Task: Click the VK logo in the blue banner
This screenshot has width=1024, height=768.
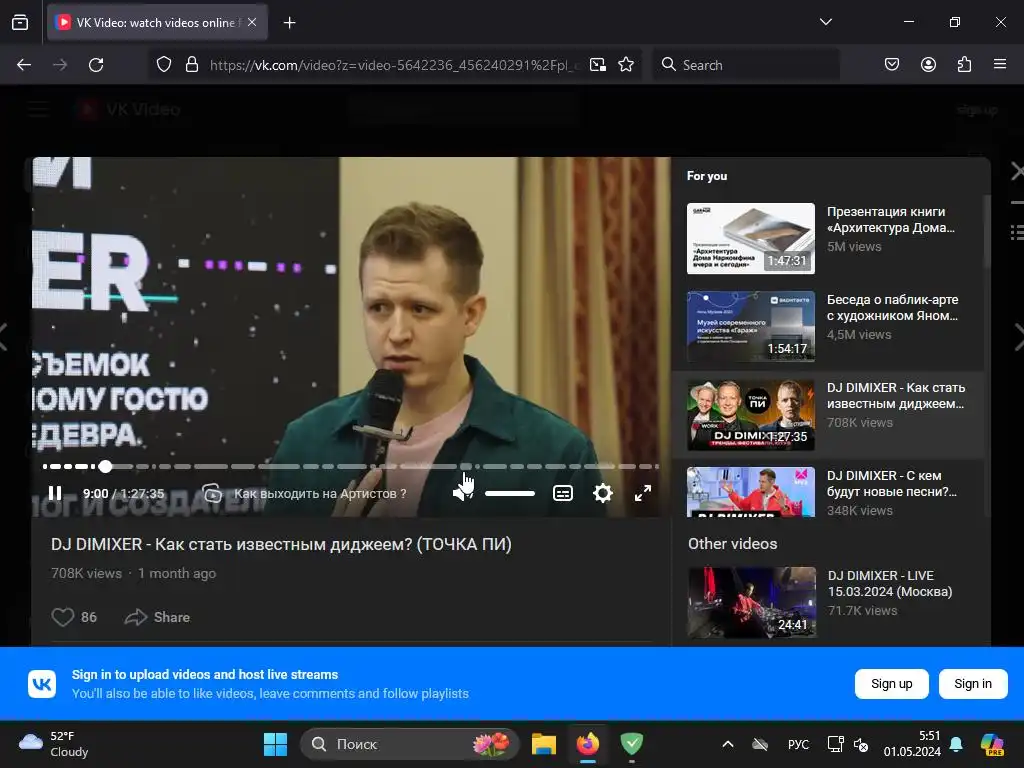Action: (42, 684)
